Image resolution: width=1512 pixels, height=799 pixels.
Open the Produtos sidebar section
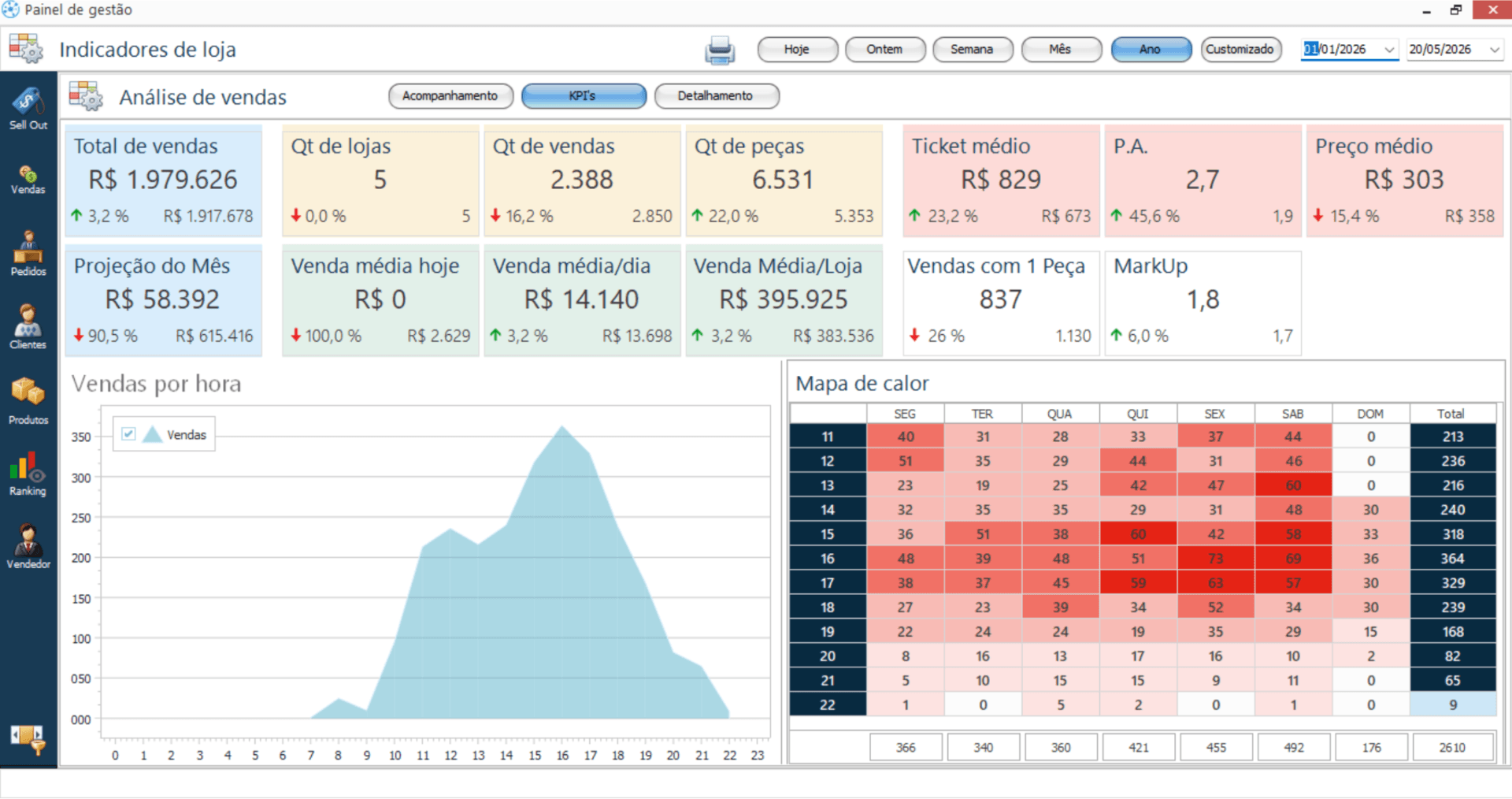click(x=28, y=401)
